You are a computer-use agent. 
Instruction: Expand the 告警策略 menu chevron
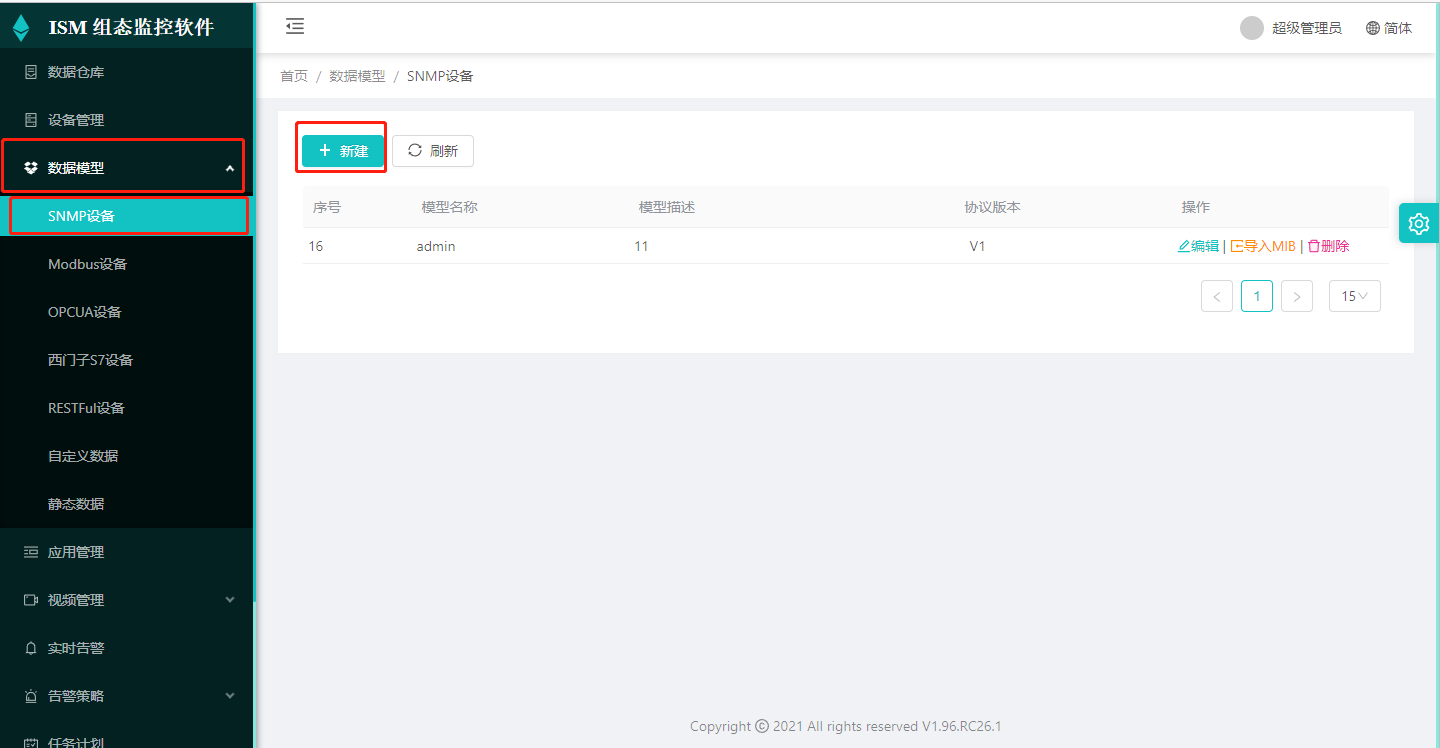[x=230, y=696]
